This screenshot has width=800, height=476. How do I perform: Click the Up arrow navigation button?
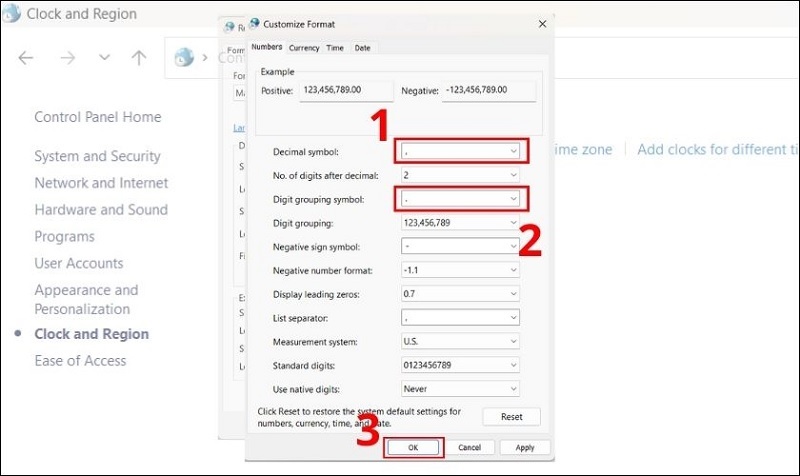pyautogui.click(x=139, y=58)
